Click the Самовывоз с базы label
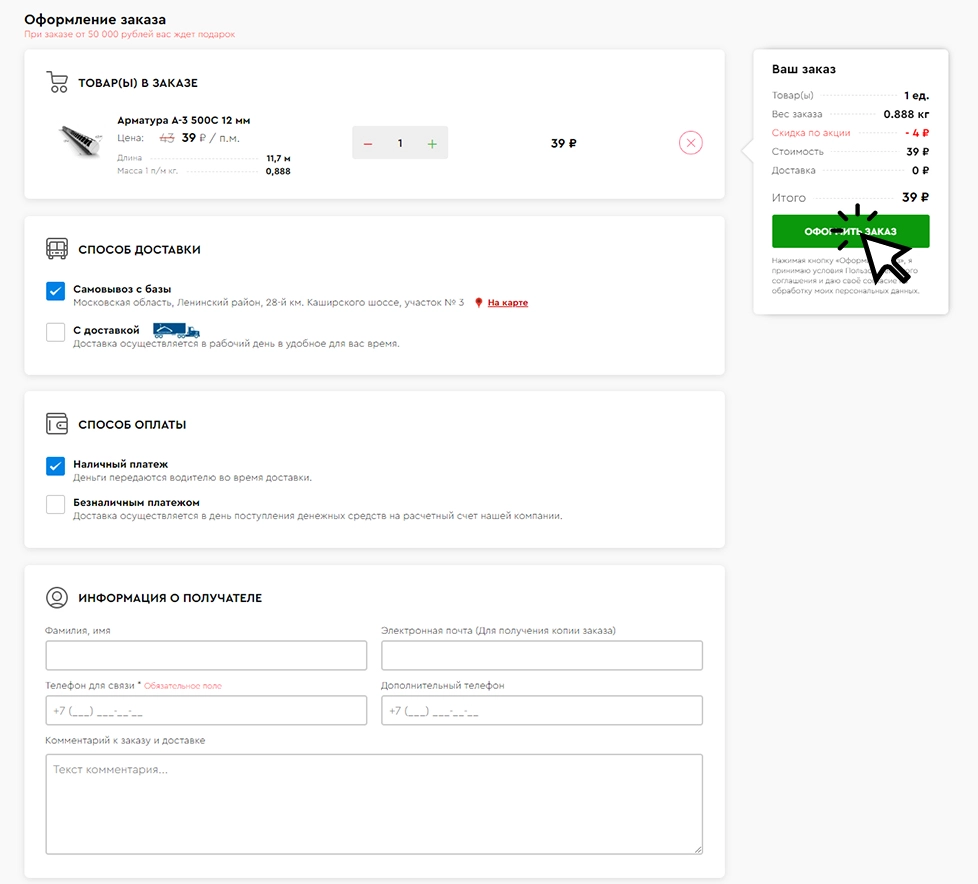The height and width of the screenshot is (884, 978). (122, 289)
